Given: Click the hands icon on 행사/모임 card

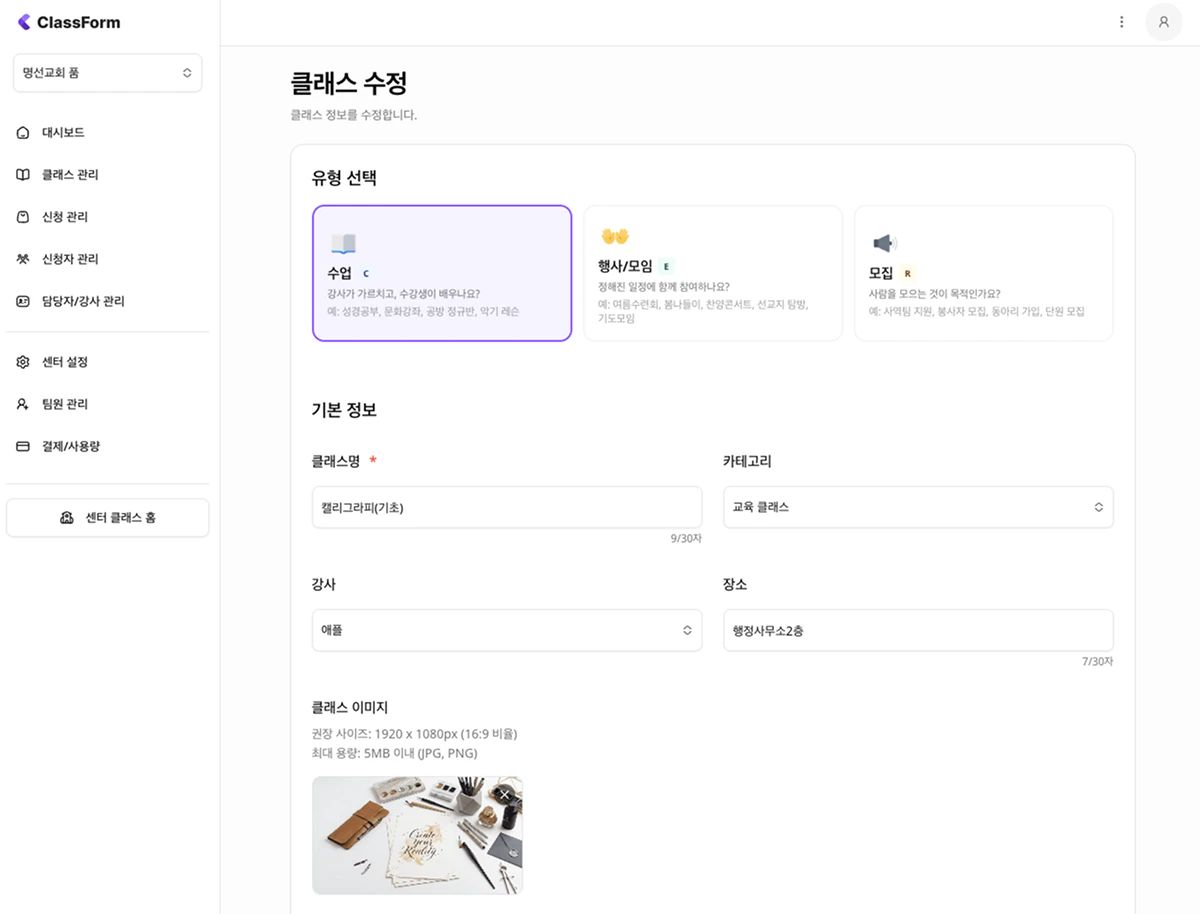Looking at the screenshot, I should [614, 236].
